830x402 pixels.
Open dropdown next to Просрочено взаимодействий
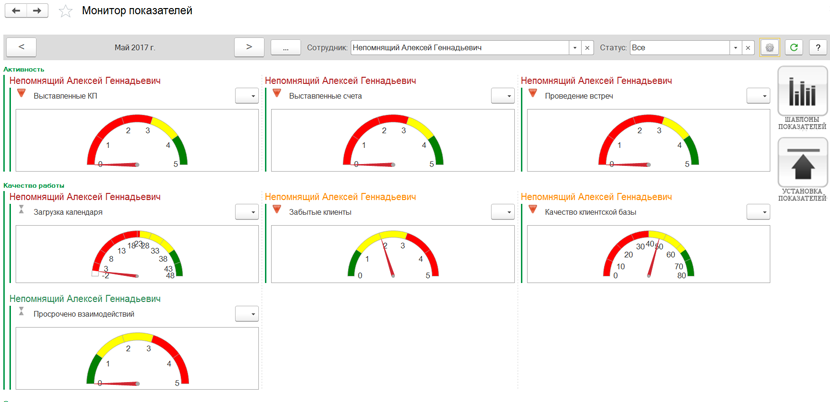click(x=246, y=314)
